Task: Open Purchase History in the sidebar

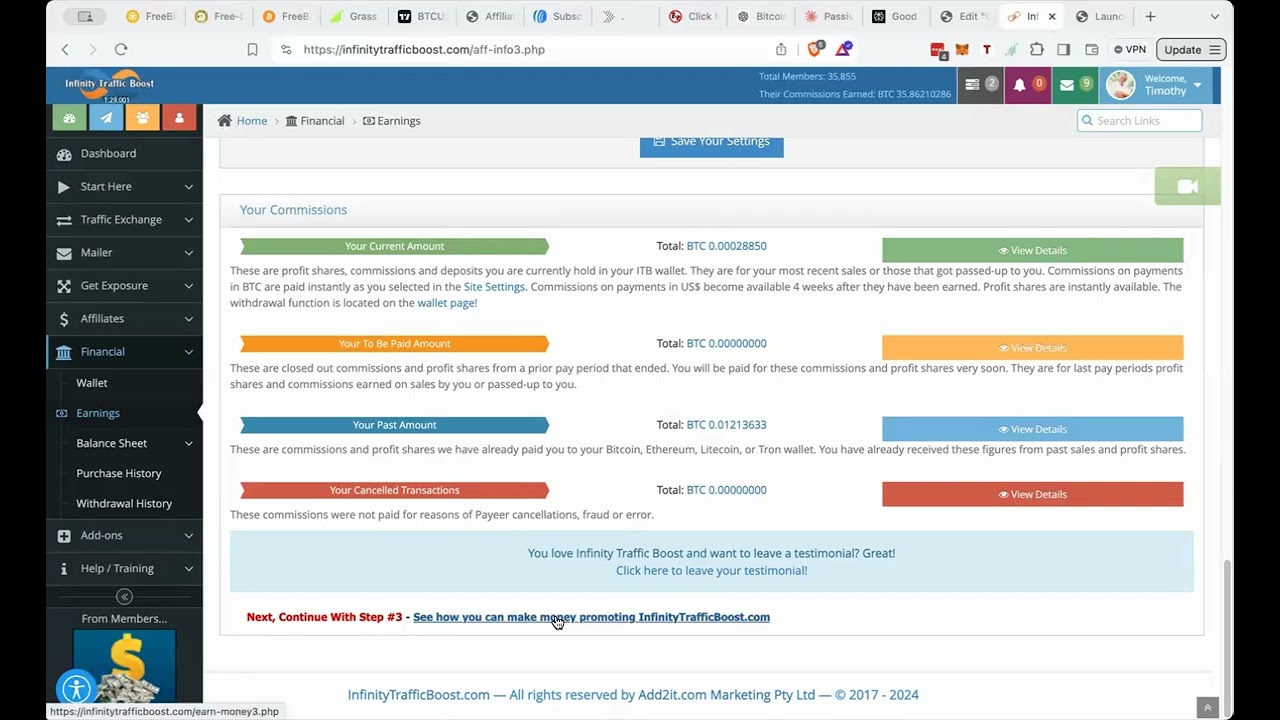Action: coord(119,473)
